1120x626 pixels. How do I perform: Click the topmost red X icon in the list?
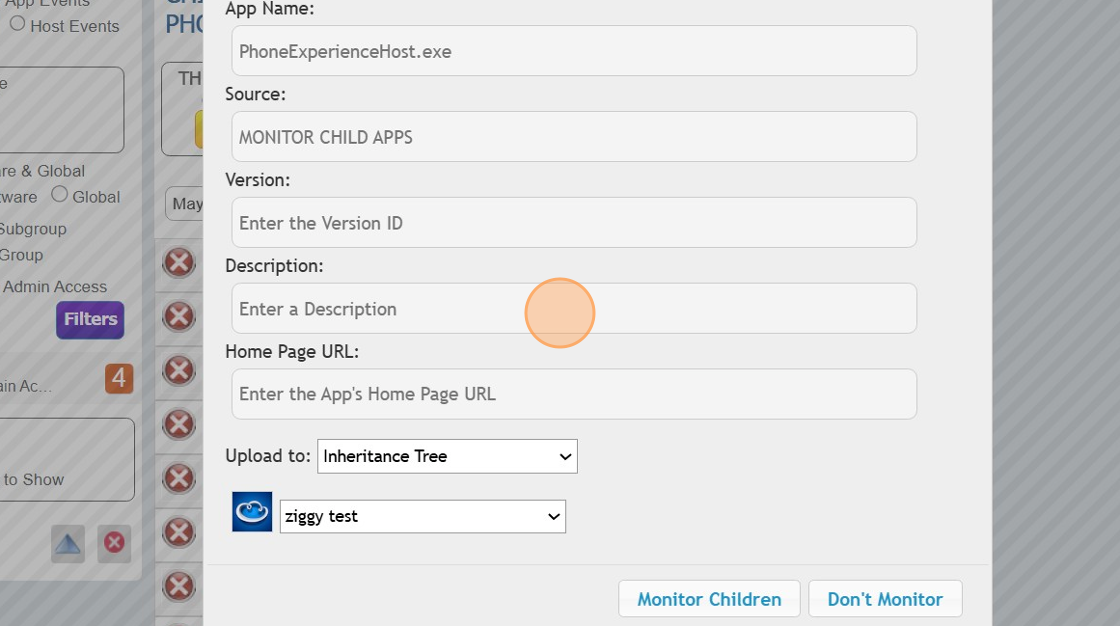[177, 263]
